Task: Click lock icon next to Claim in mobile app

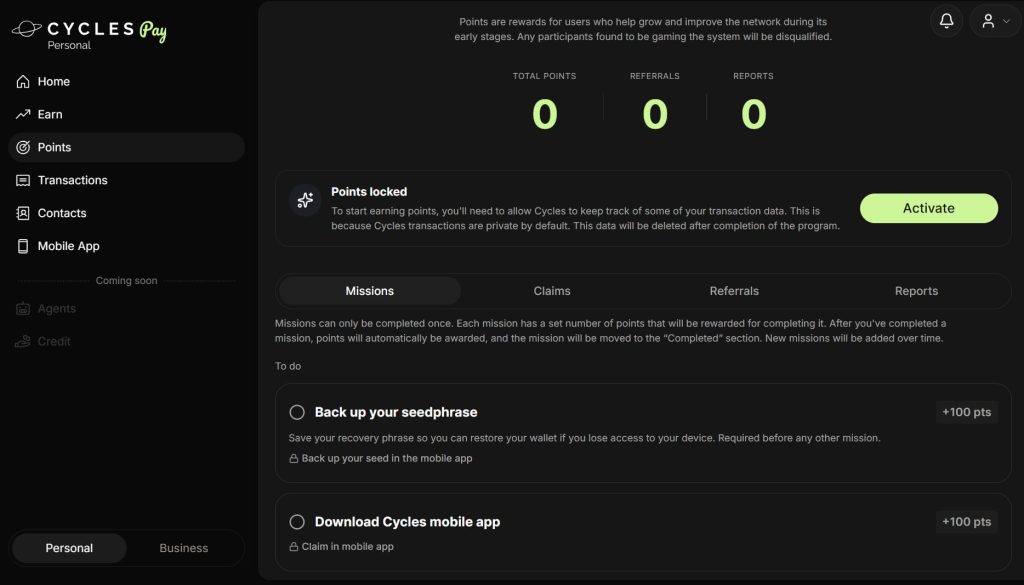Action: click(x=294, y=547)
